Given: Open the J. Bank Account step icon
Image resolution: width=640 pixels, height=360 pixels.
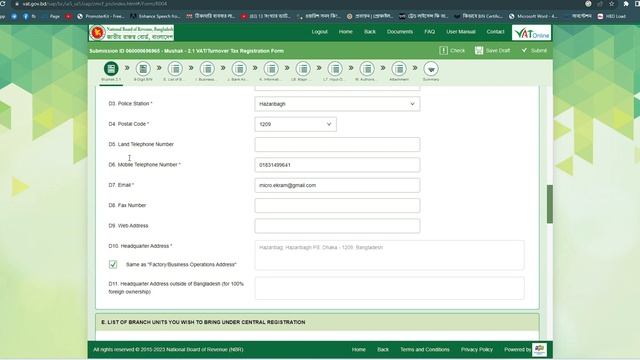Looking at the screenshot, I should tap(239, 69).
